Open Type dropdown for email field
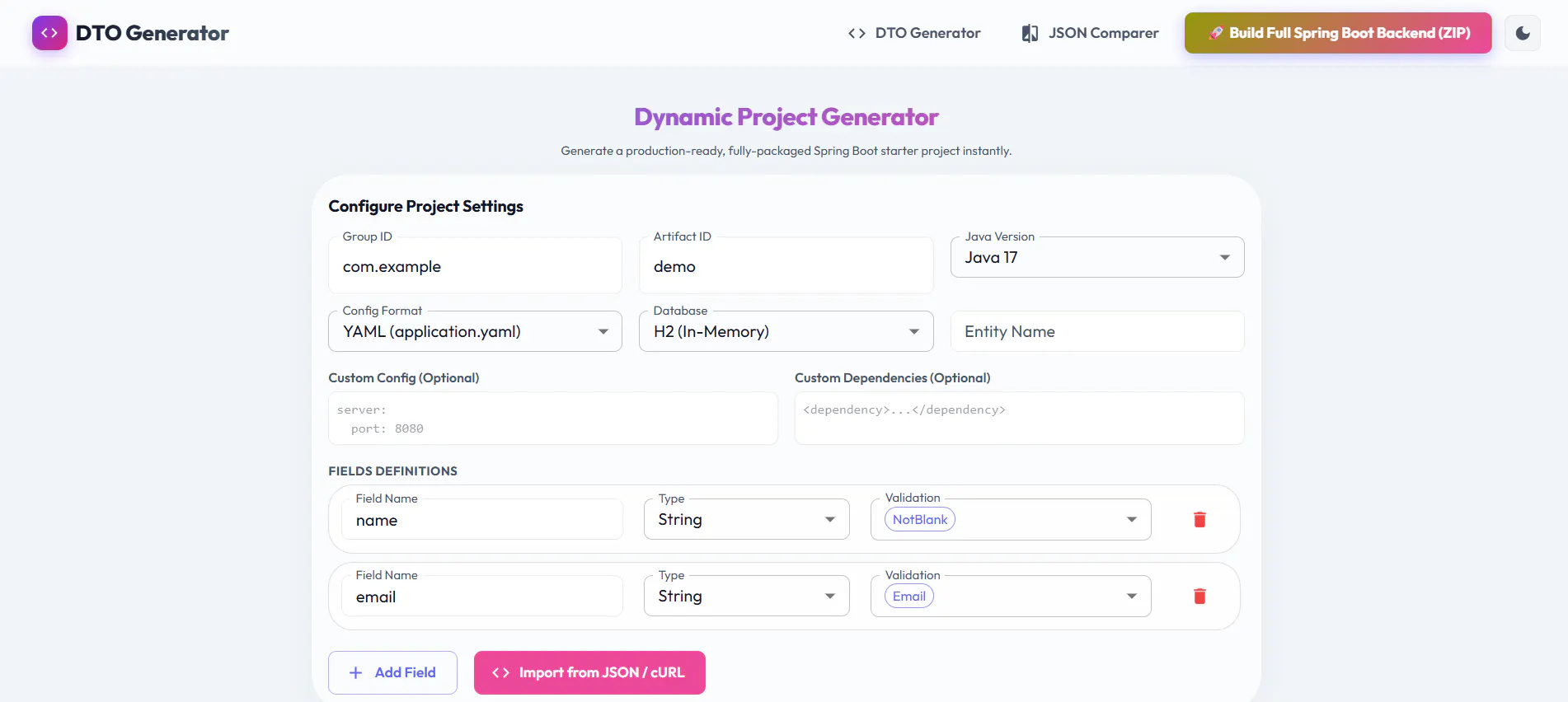 746,597
